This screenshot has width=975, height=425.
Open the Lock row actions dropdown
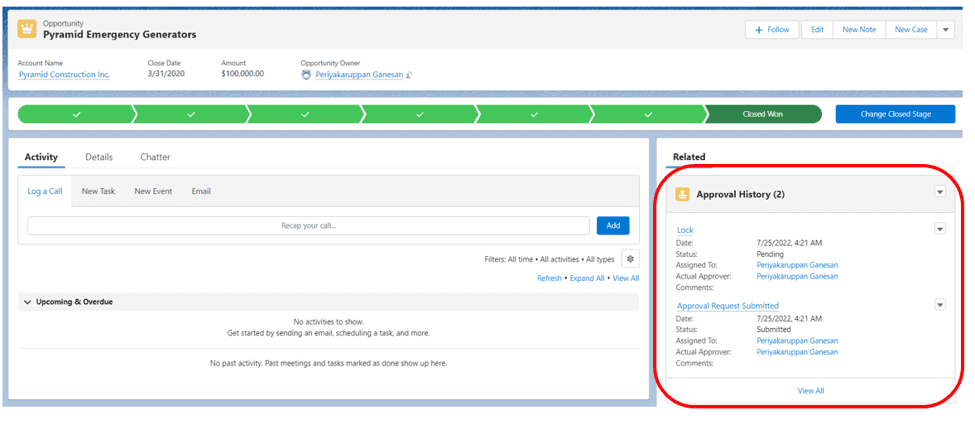point(940,229)
